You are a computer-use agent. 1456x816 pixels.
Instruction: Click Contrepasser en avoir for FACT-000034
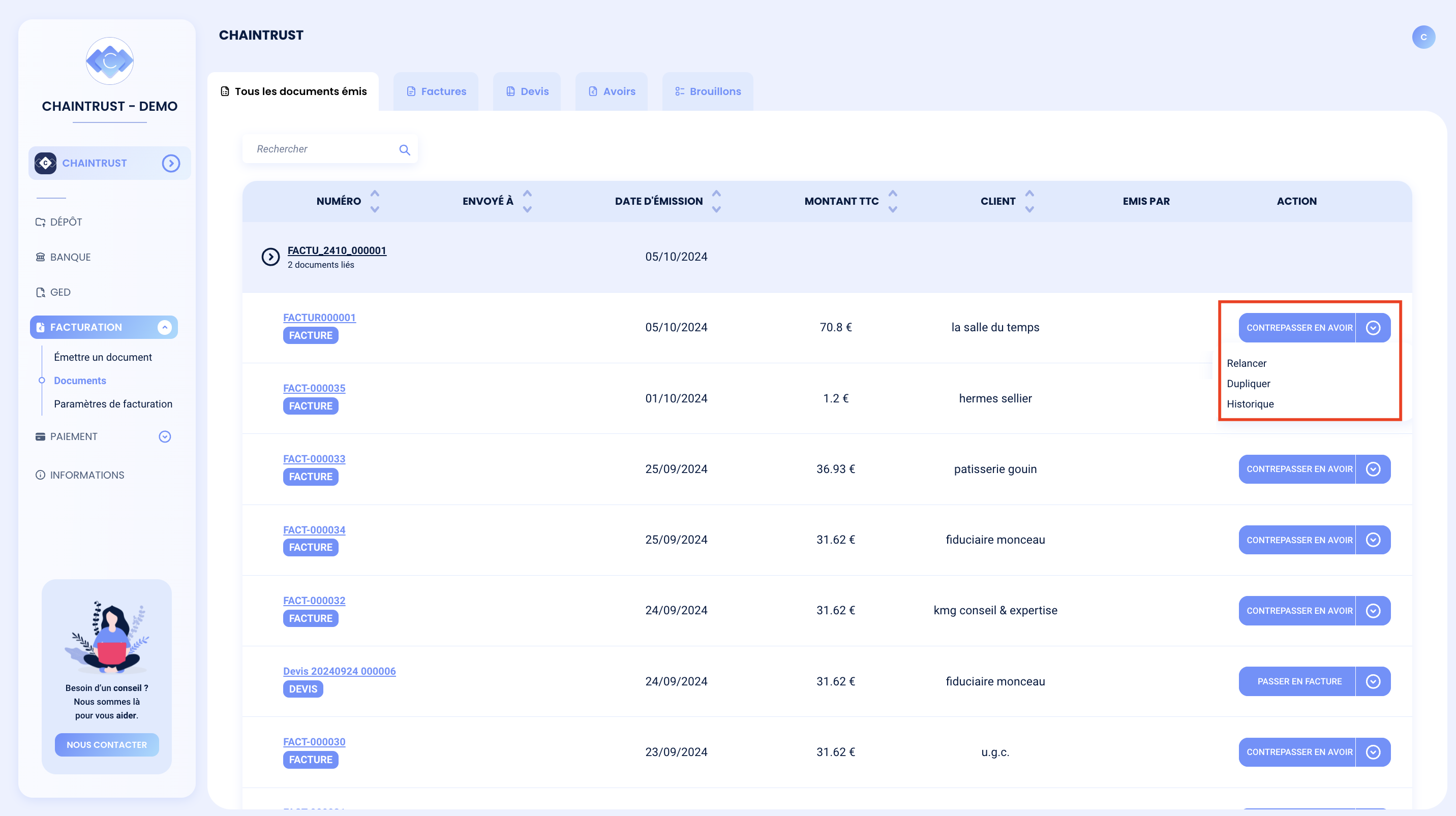[1297, 540]
